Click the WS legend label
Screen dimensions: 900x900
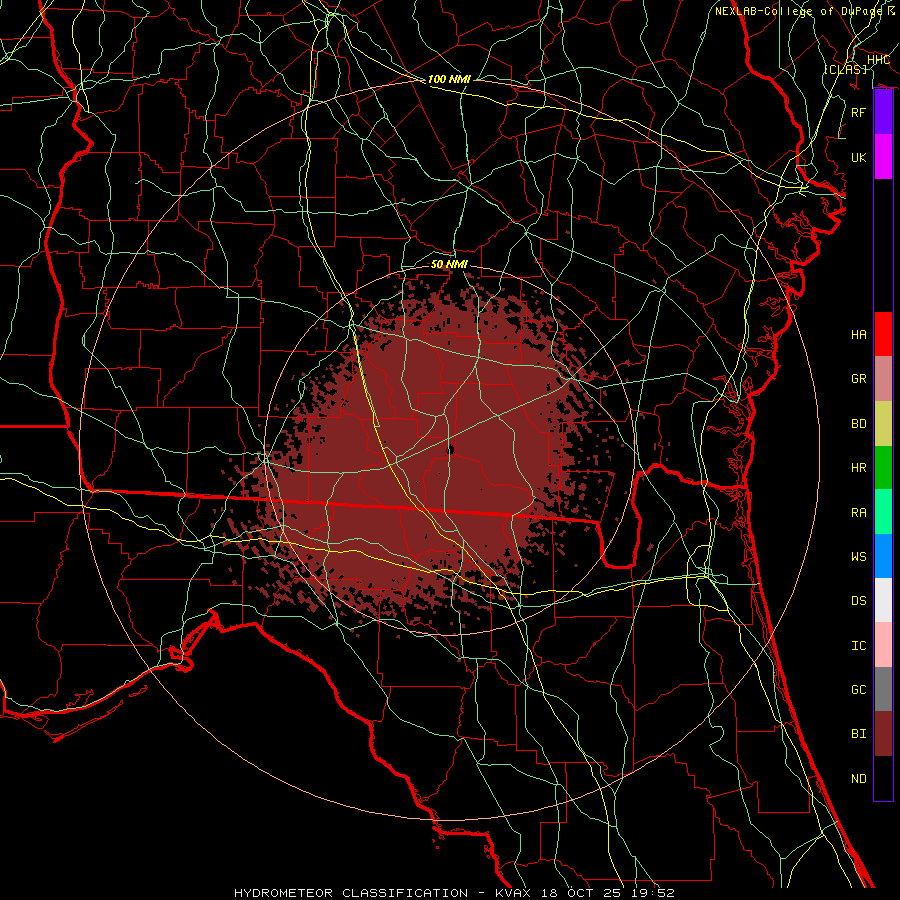[858, 557]
